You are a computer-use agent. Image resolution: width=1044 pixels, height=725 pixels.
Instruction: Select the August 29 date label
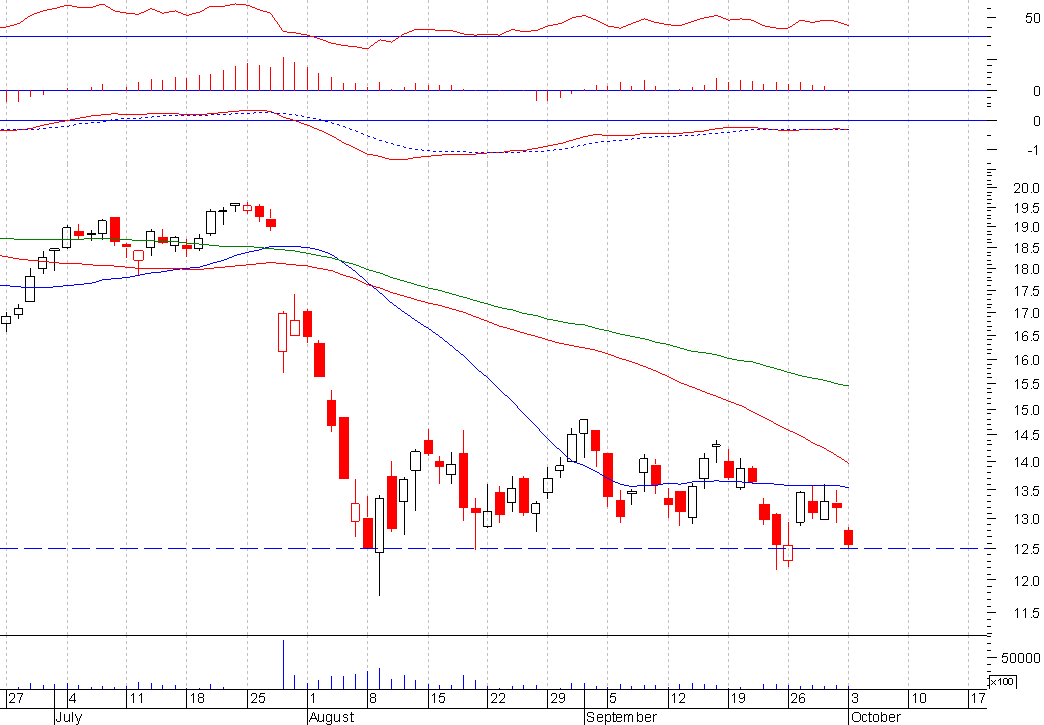pos(557,698)
